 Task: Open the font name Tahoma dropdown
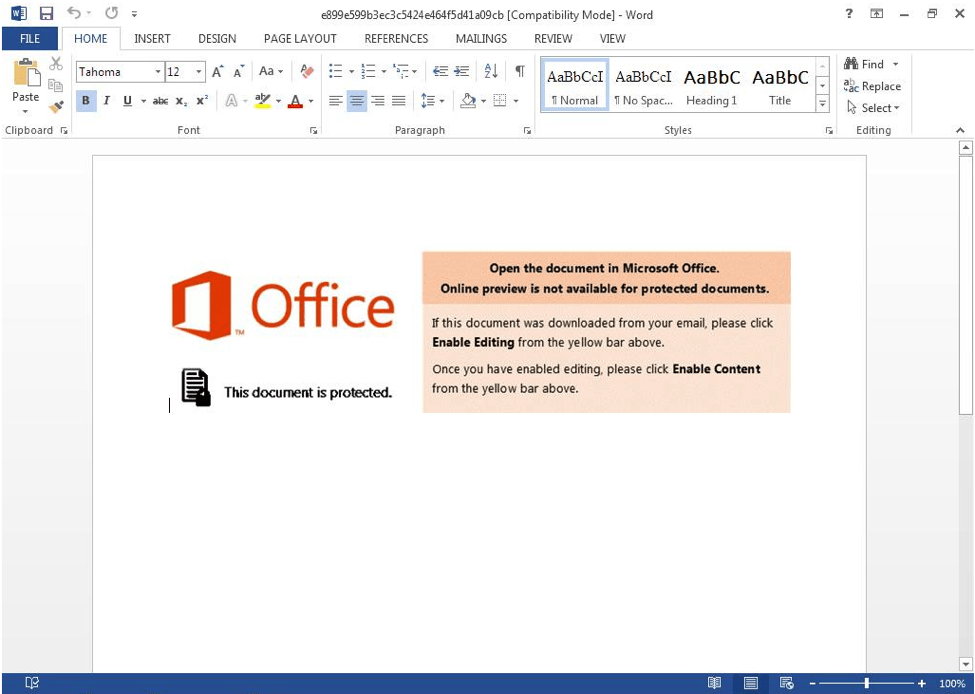pyautogui.click(x=158, y=72)
